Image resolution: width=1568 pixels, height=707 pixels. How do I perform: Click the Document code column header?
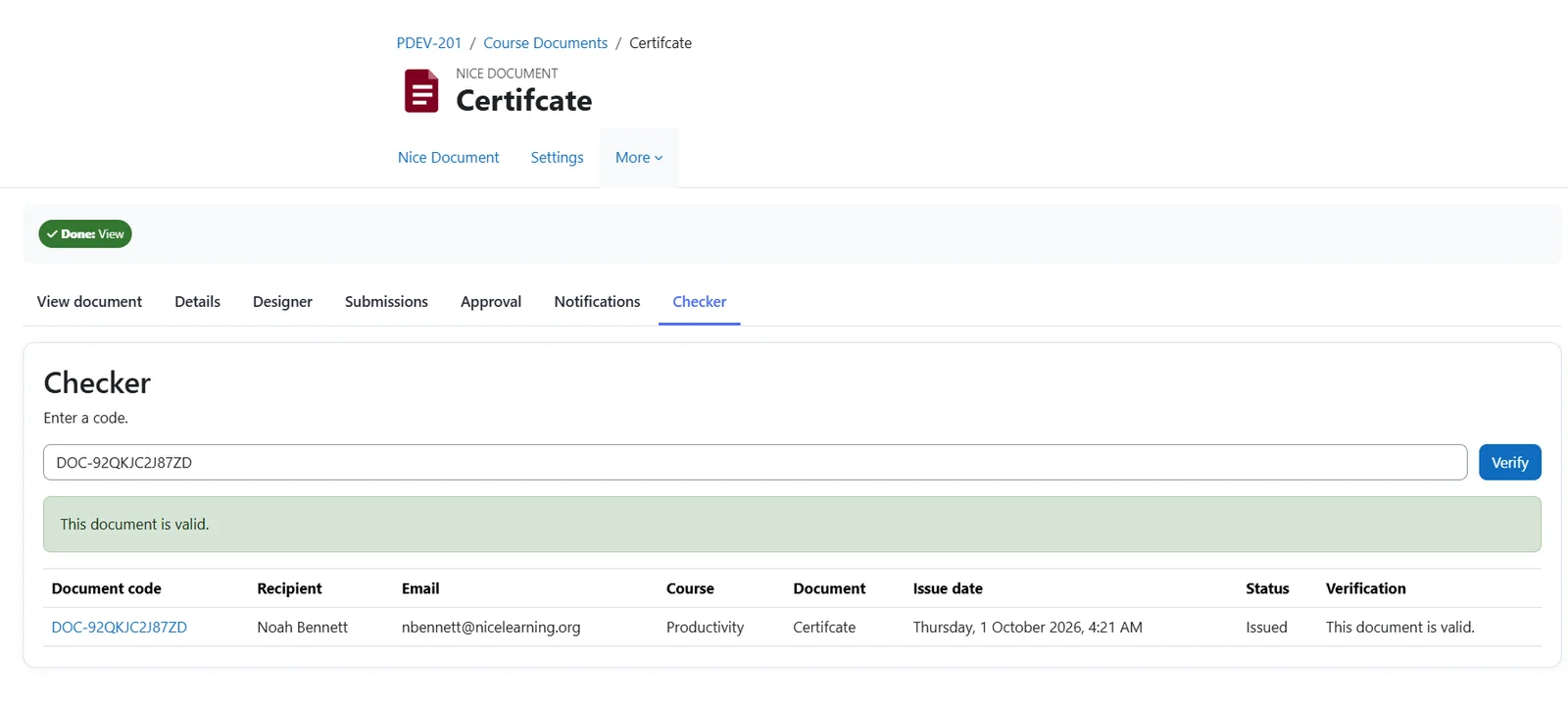pos(106,588)
